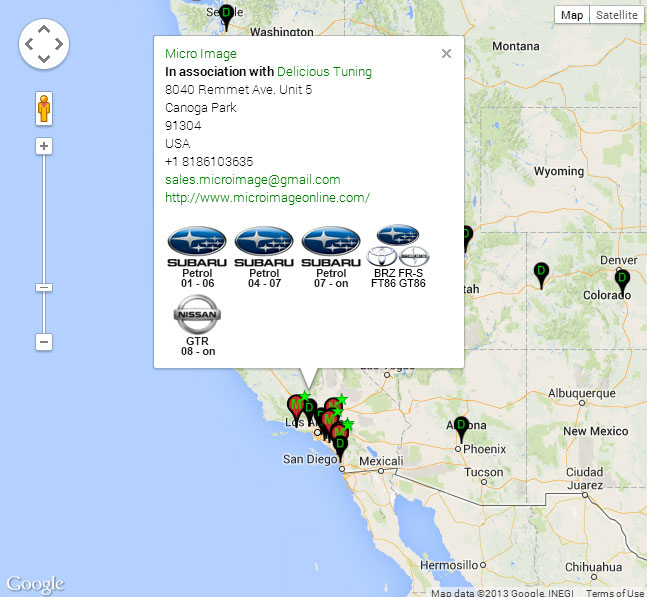Click the Montana state label
Screen dimensions: 647x597
516,46
